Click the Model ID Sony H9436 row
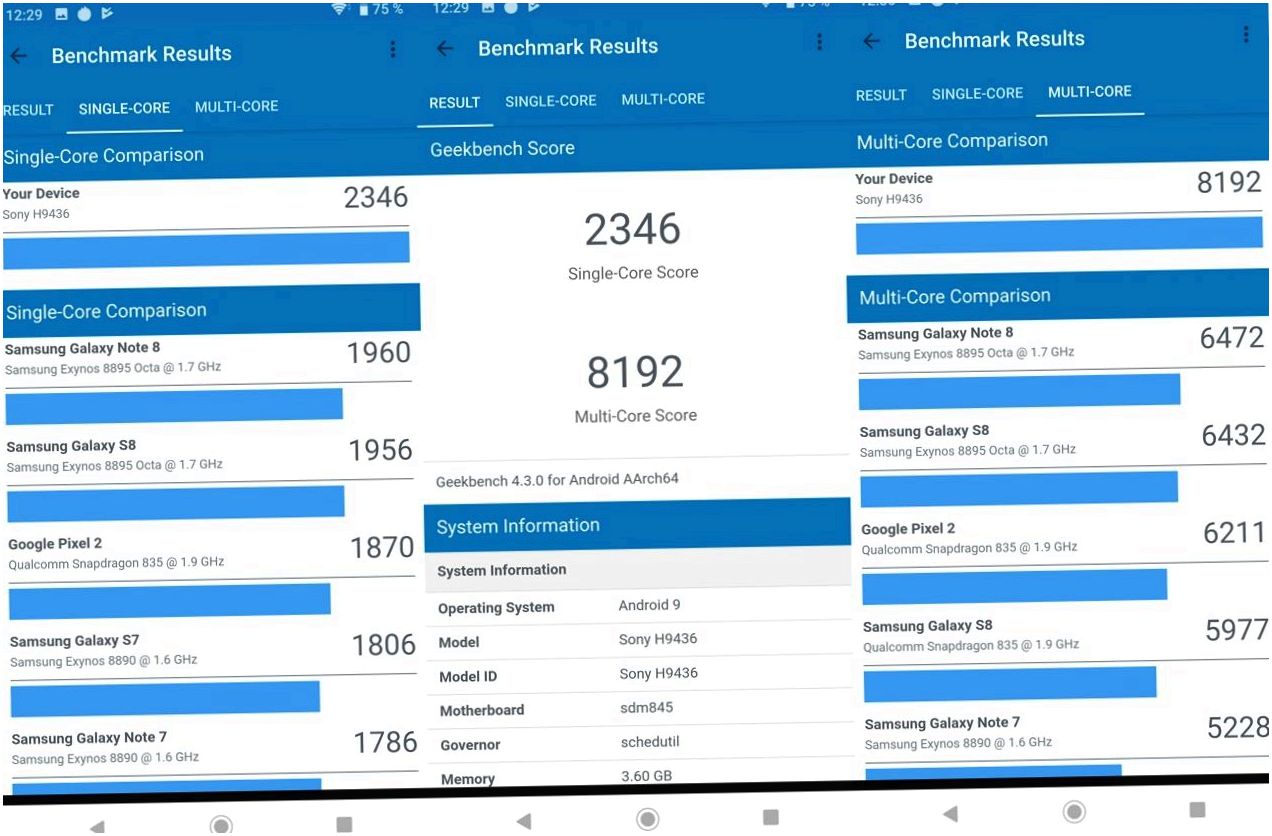Image resolution: width=1272 pixels, height=836 pixels. [x=638, y=676]
